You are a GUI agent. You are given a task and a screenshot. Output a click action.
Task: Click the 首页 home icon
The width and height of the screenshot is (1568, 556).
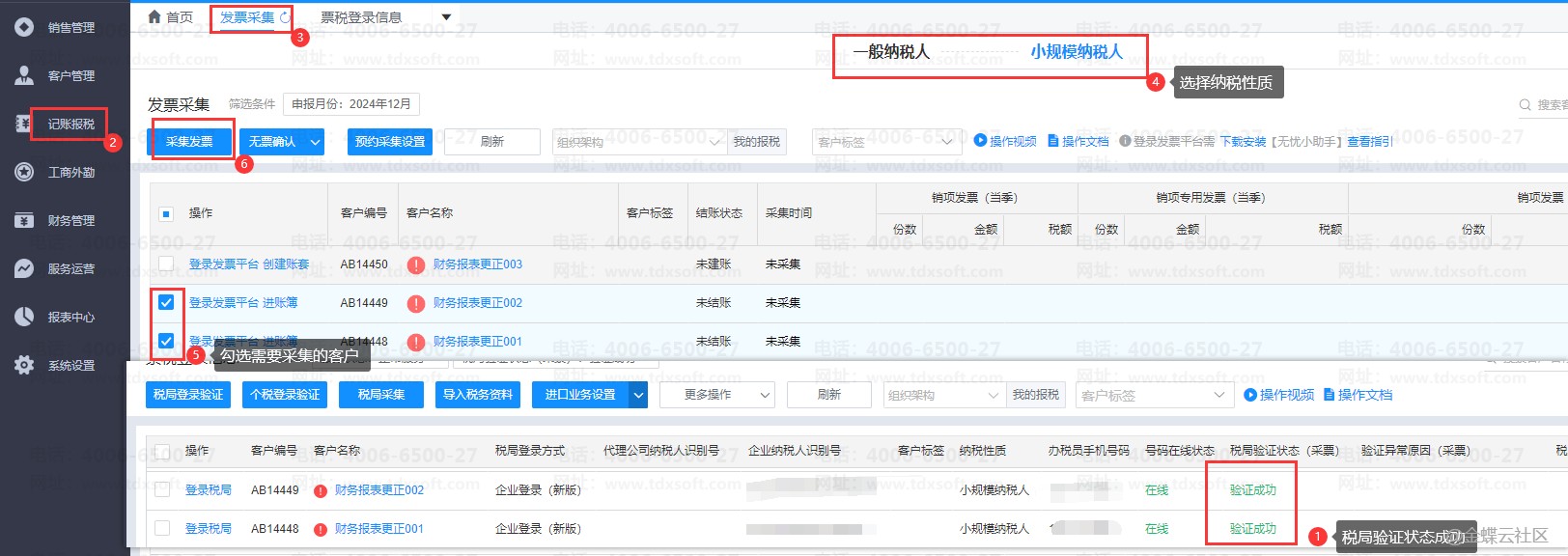[154, 17]
